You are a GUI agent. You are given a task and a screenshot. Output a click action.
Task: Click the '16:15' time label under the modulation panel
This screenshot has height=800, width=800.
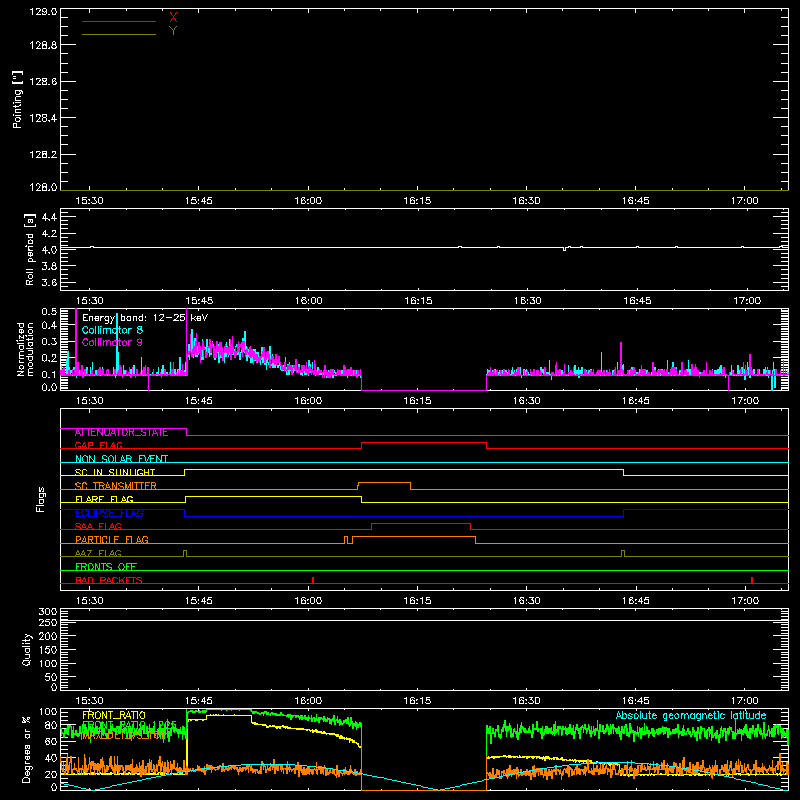point(417,401)
